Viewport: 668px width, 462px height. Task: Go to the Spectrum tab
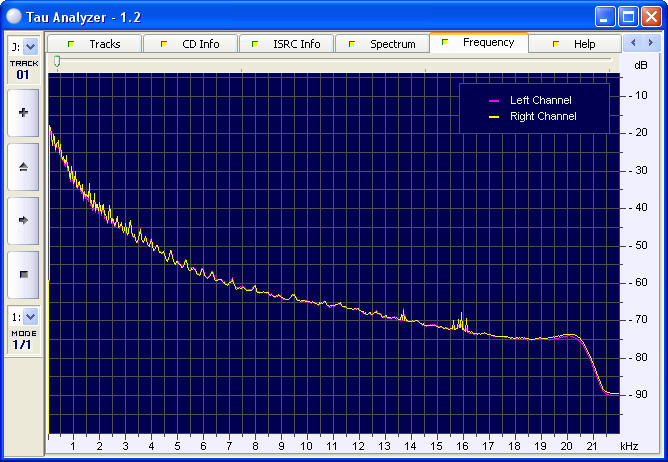tap(383, 44)
